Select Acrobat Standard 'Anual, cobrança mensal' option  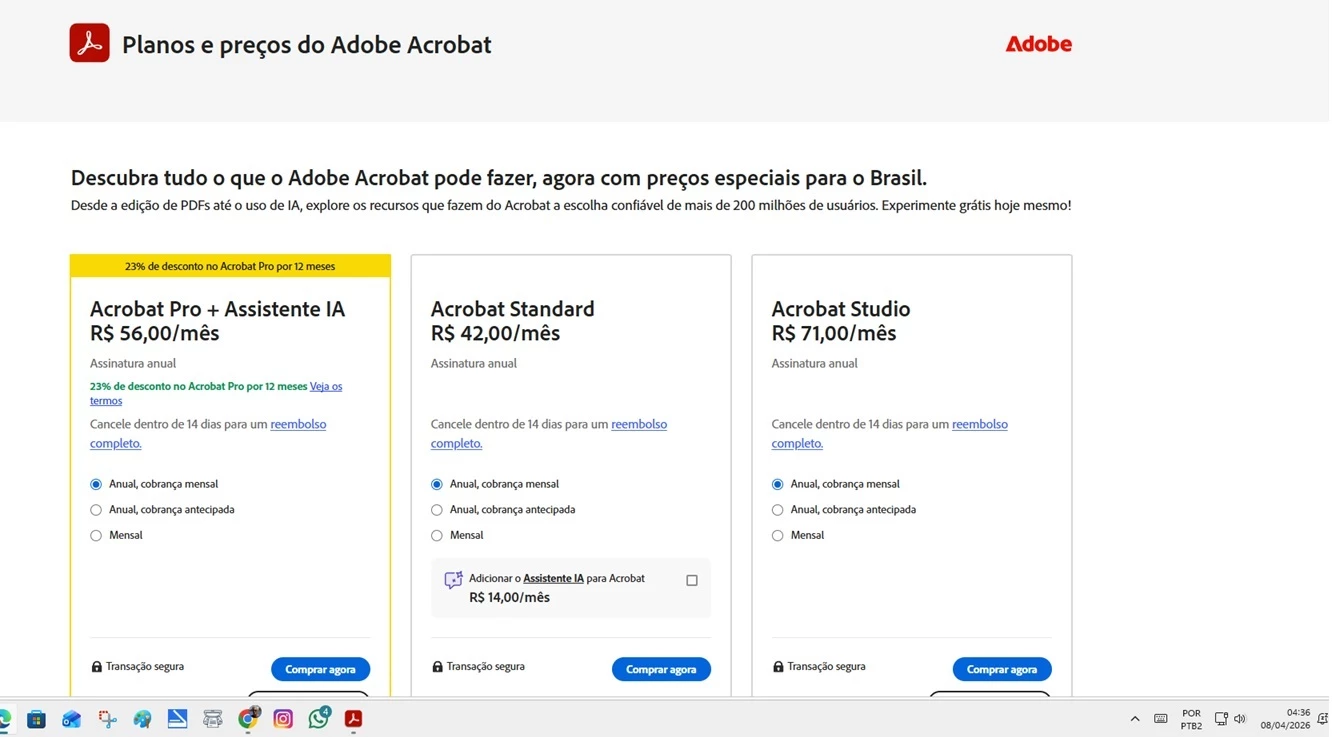[437, 484]
